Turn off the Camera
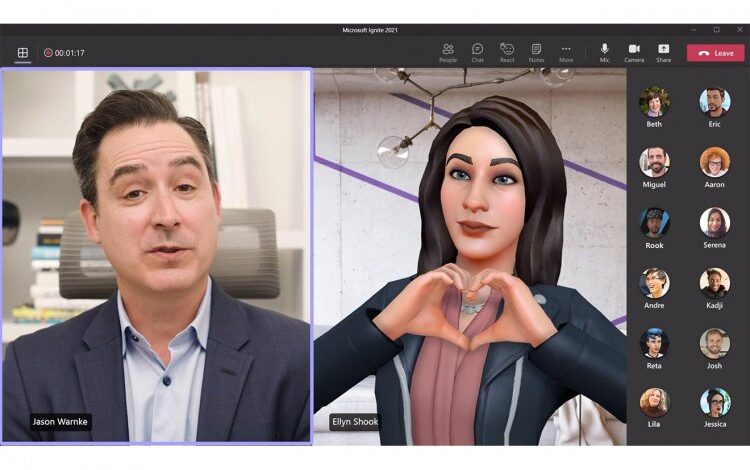The width and height of the screenshot is (750, 470). tap(634, 52)
